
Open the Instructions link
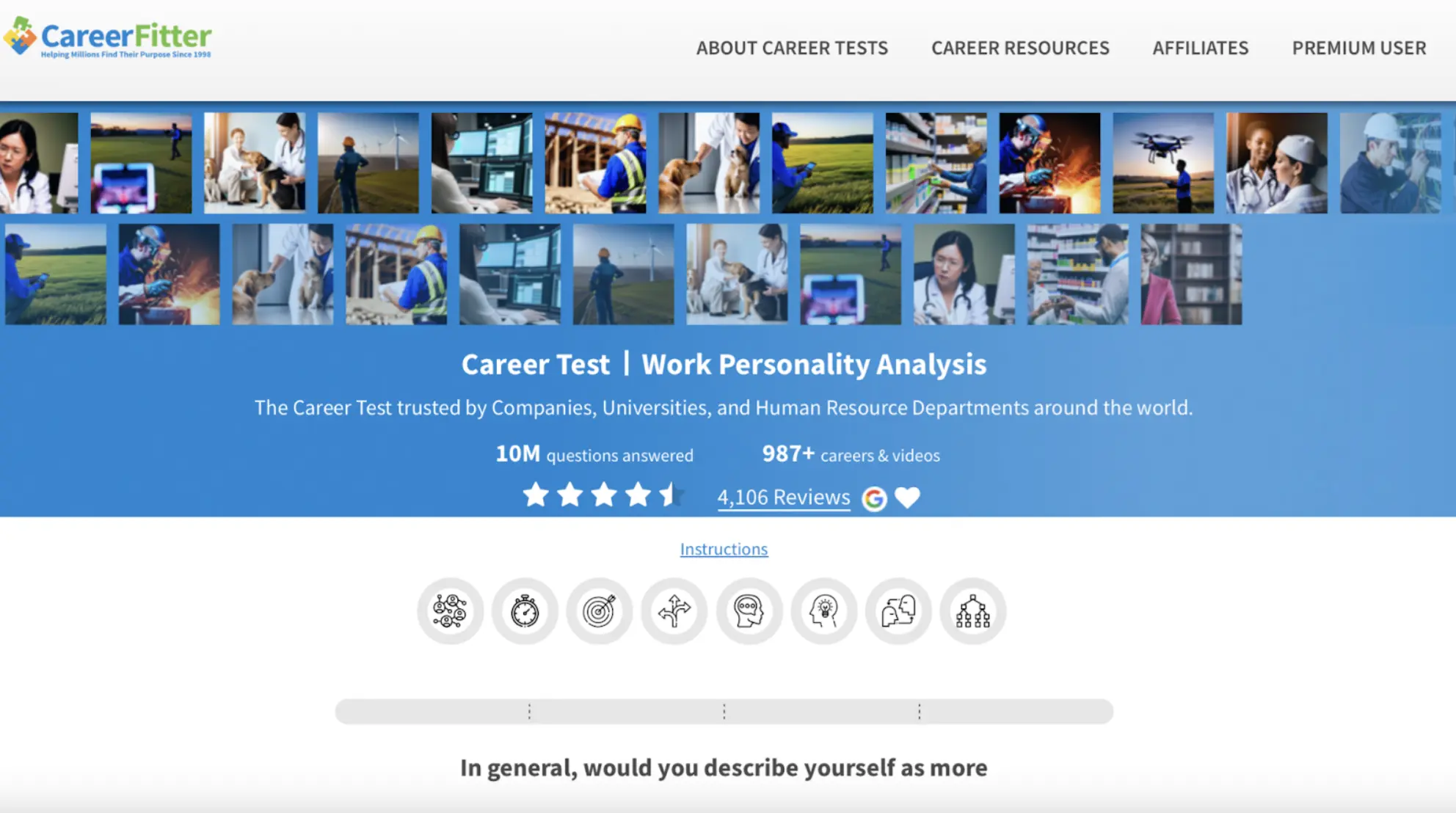(x=724, y=548)
